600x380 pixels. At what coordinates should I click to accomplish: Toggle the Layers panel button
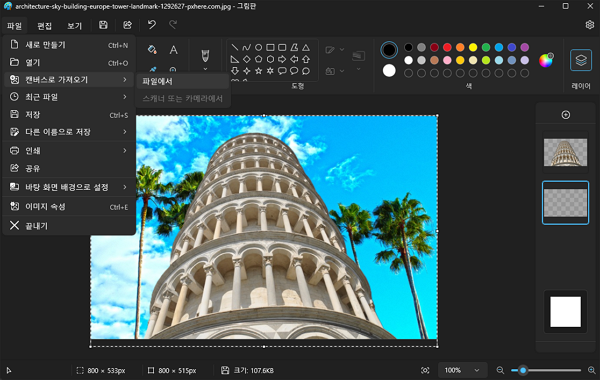[x=581, y=60]
